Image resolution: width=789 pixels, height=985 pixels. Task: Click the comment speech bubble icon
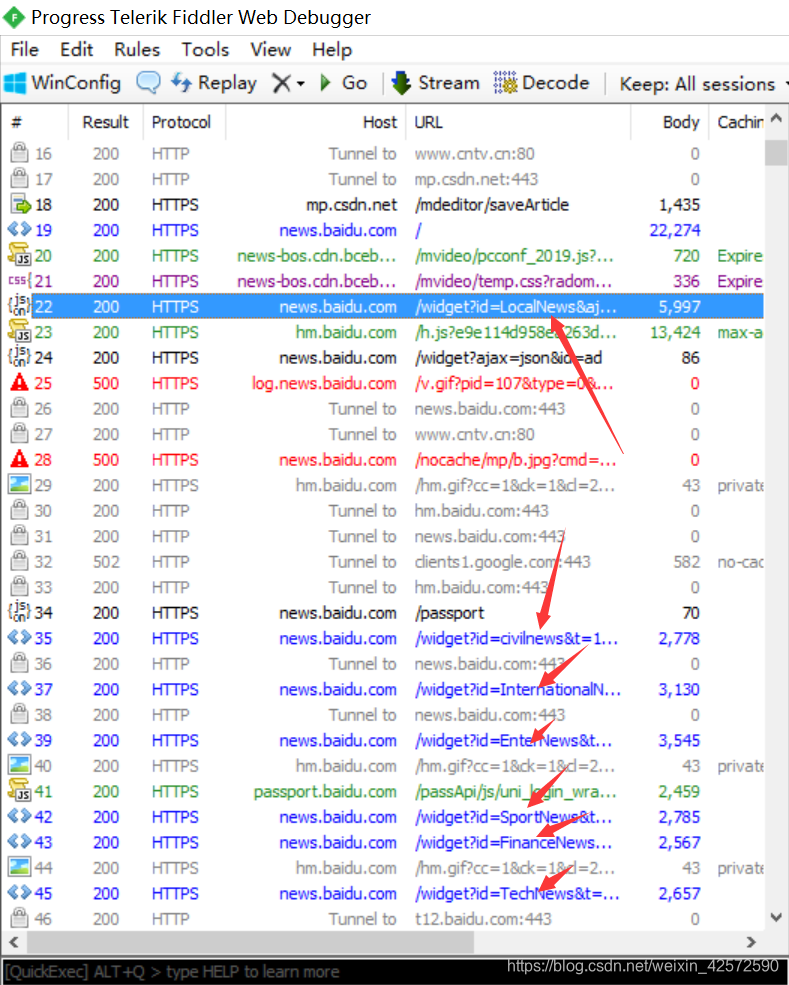tap(148, 82)
